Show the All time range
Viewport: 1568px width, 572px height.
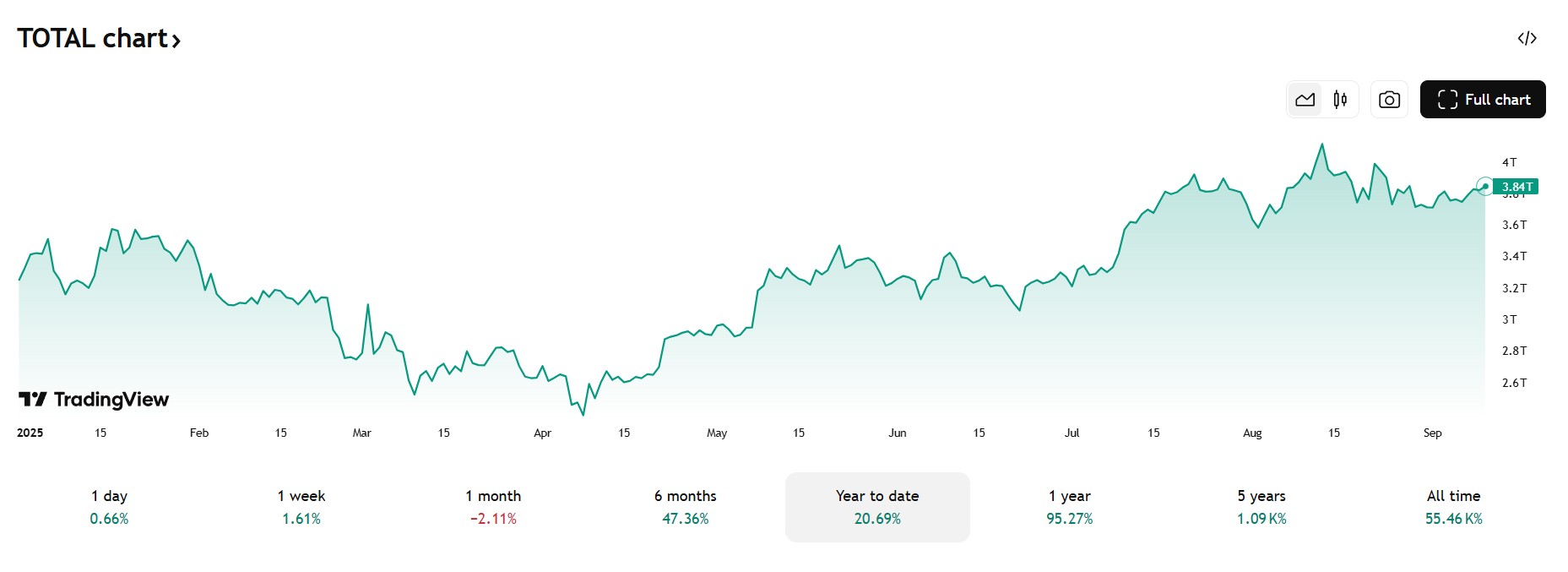pos(1453,507)
